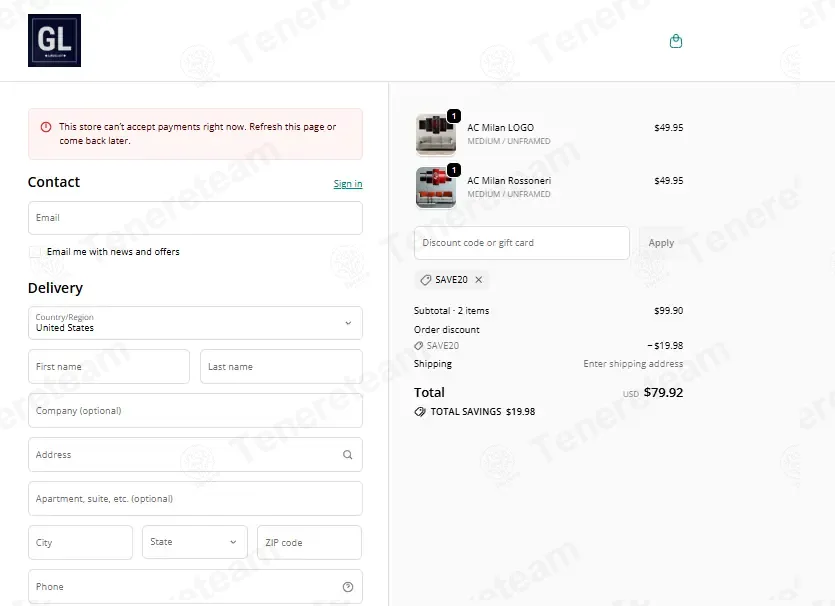Remove the SAVE20 discount code

coord(479,280)
